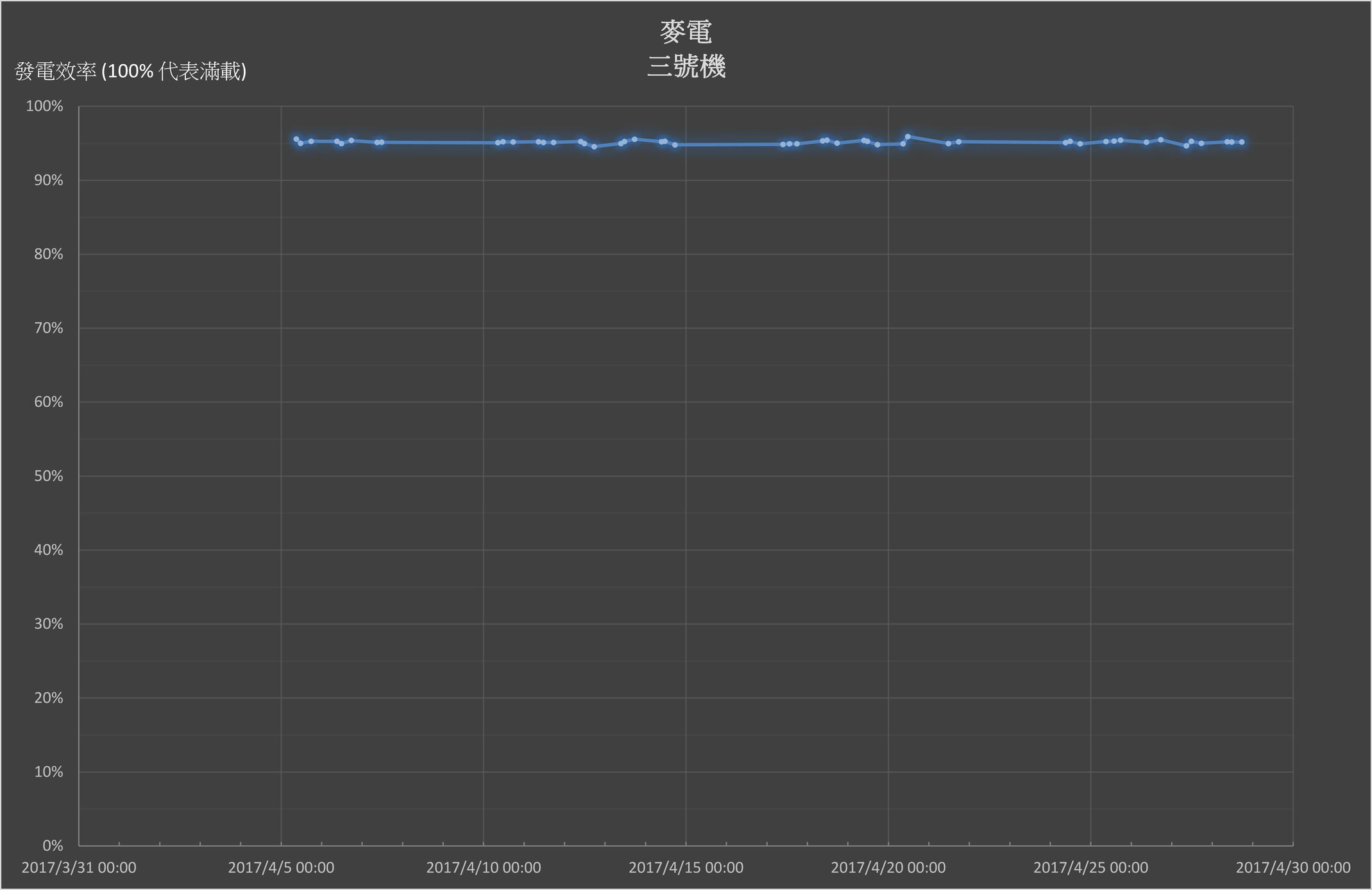Select the 30% y-axis label
This screenshot has width=1372, height=890.
49,624
